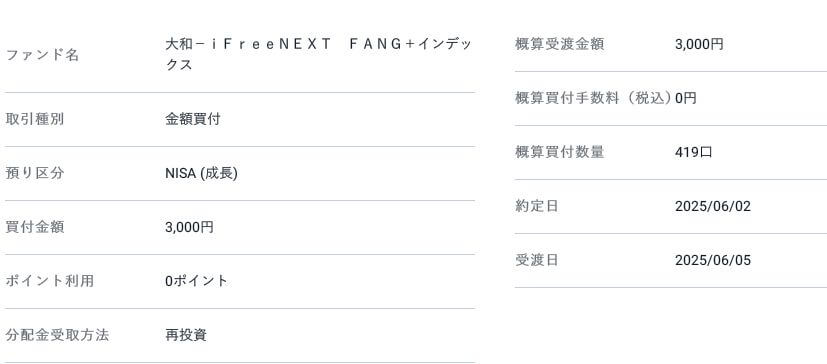The width and height of the screenshot is (827, 364).
Task: Select the 再投資 distribution value
Action: (x=186, y=335)
